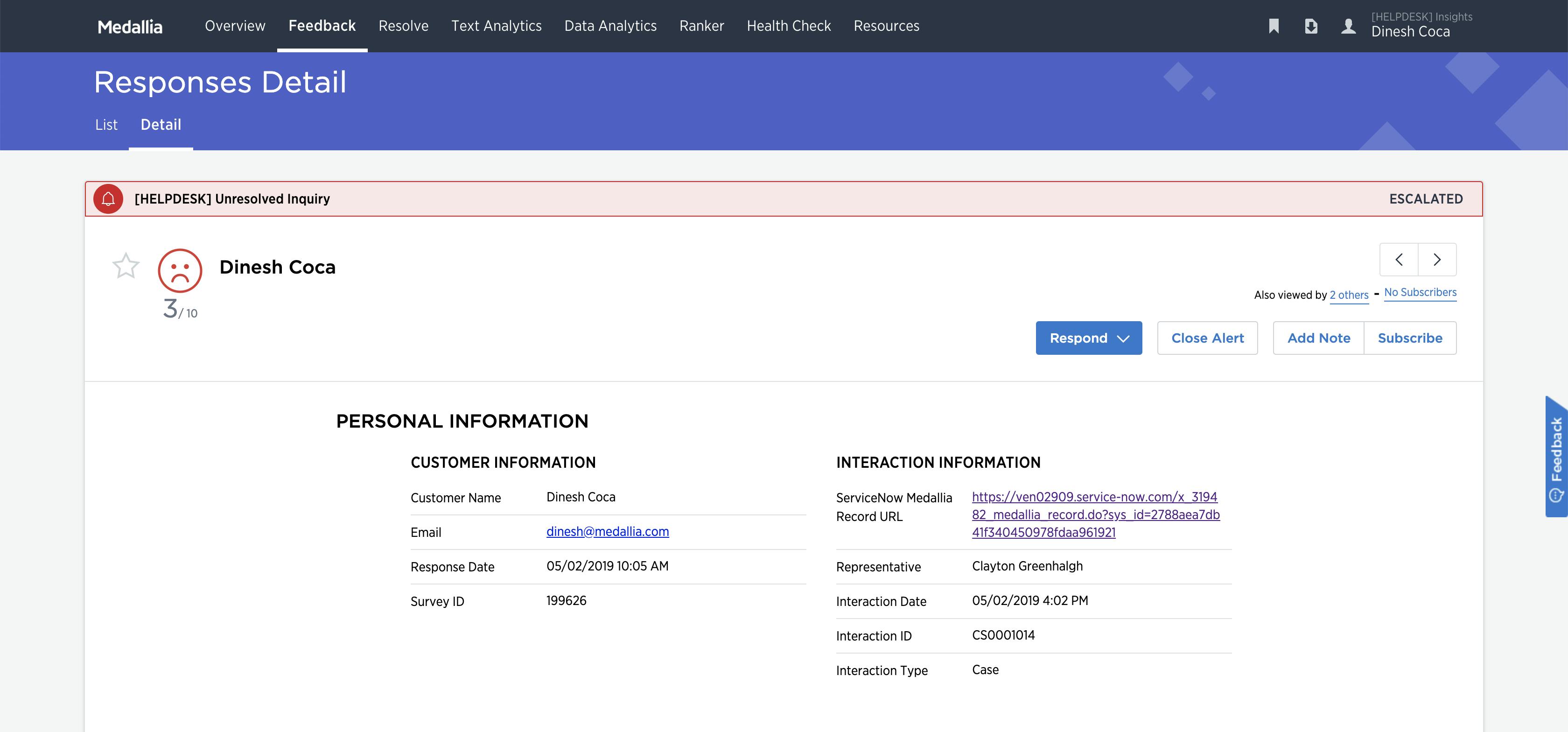Click the 2 others viewers link

tap(1349, 296)
